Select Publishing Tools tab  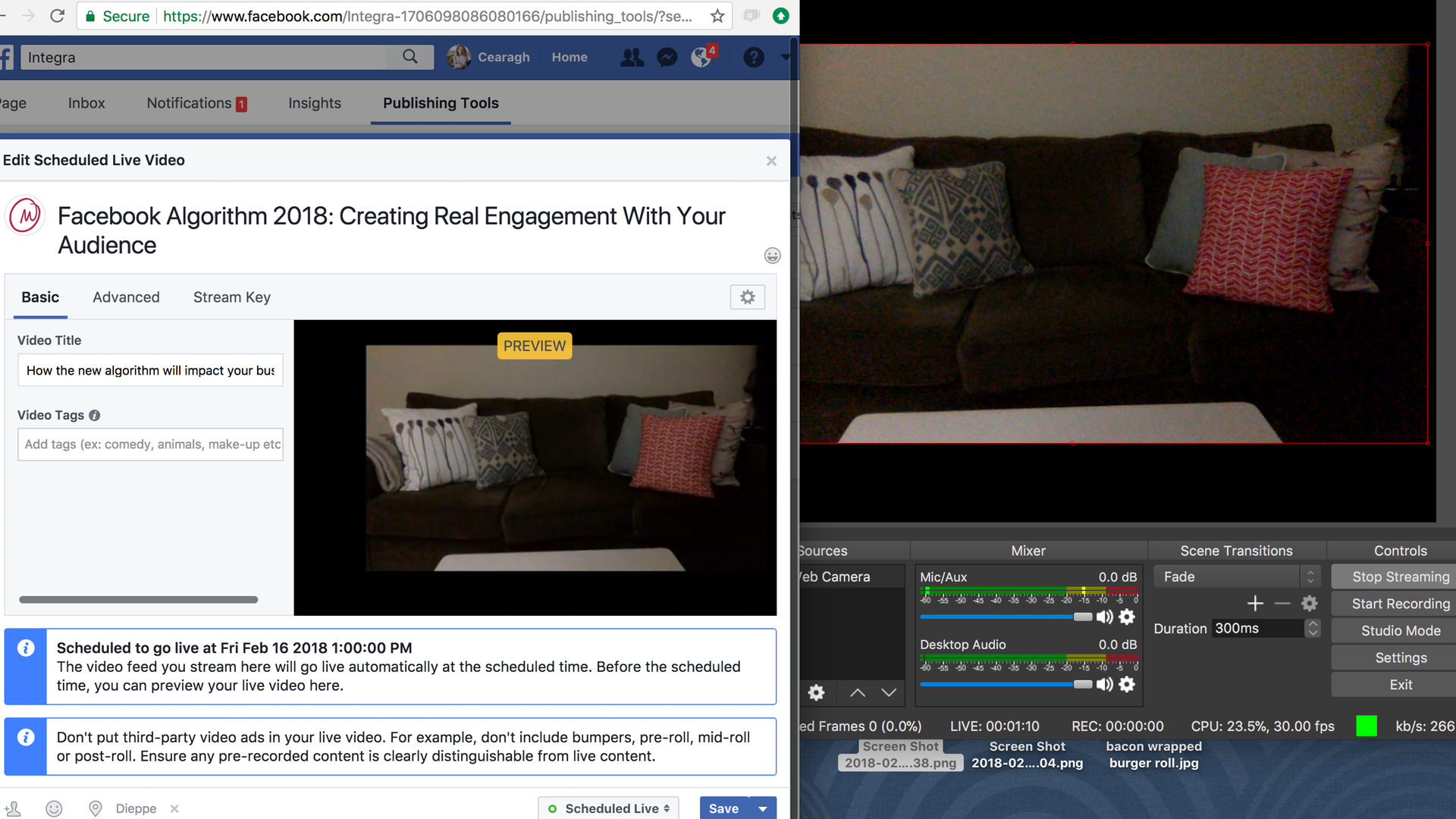pos(441,103)
